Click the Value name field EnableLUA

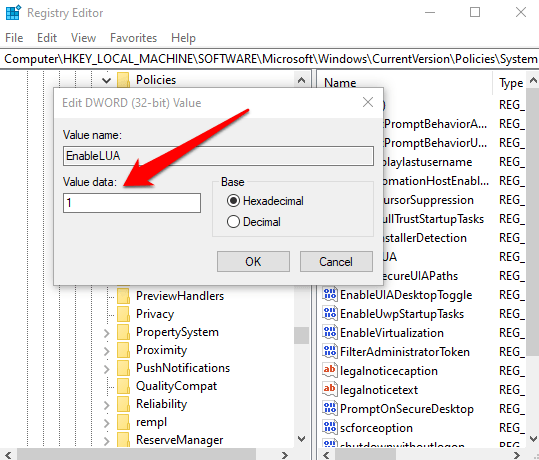pos(218,156)
